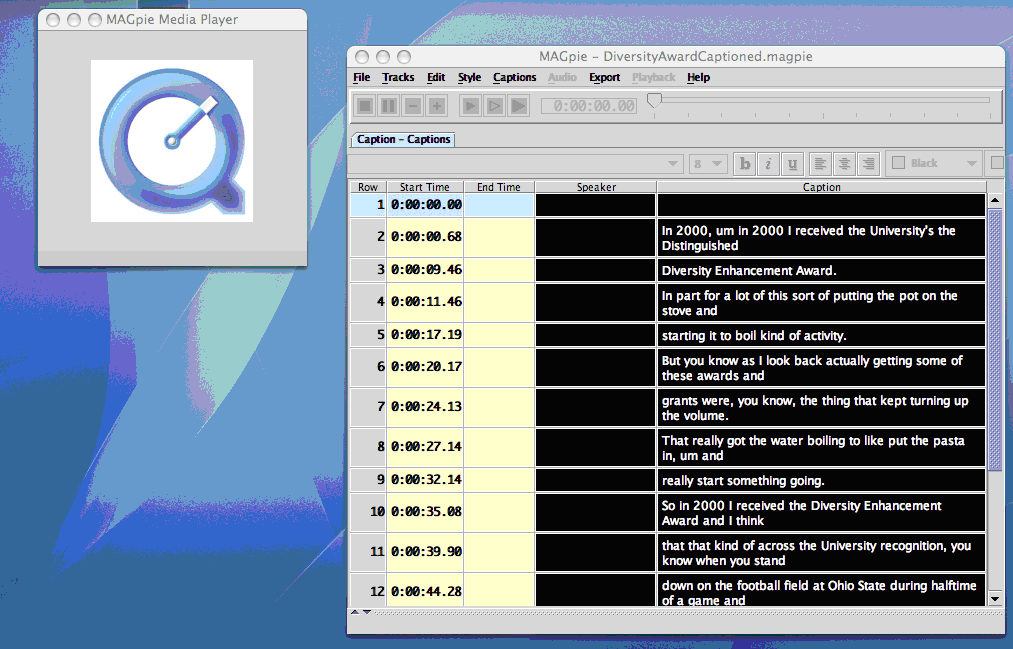Click the up split-pane arrow at table bottom
1013x649 pixels.
[x=355, y=612]
